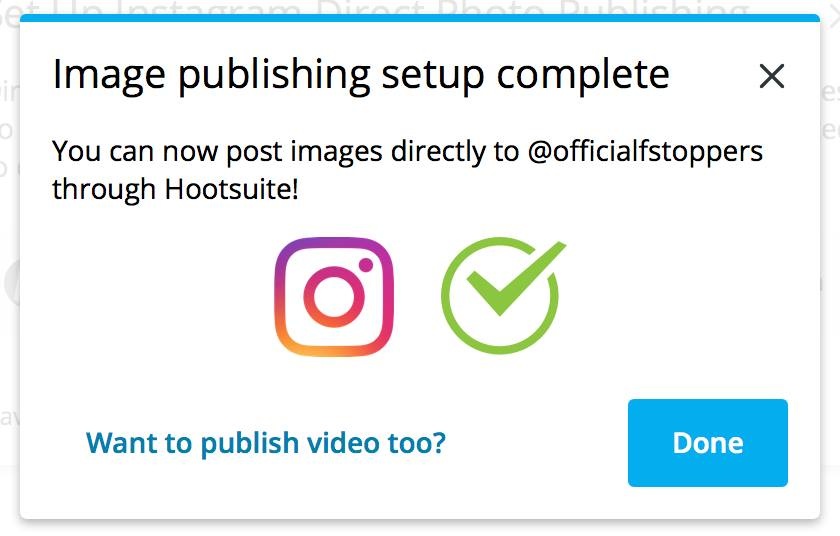Click the word 'Hootsuite!' in the message
This screenshot has width=840, height=536.
(231, 189)
